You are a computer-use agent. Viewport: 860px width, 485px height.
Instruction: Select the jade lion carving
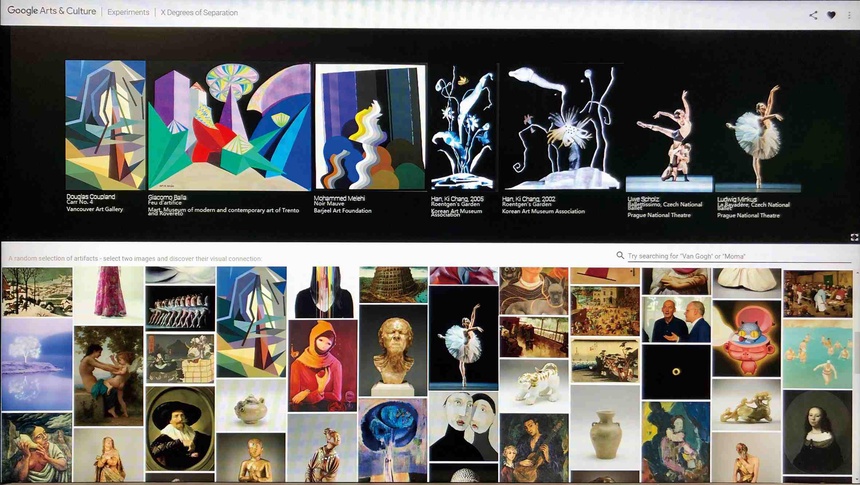click(x=746, y=404)
